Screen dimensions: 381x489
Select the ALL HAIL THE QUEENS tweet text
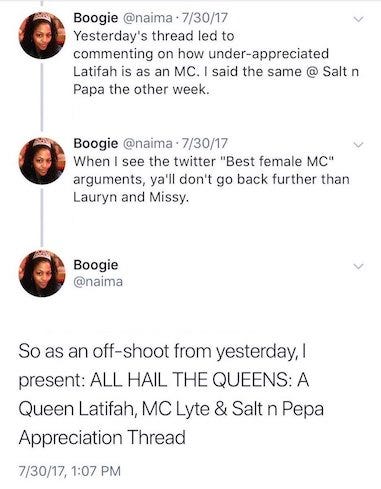coord(171,394)
